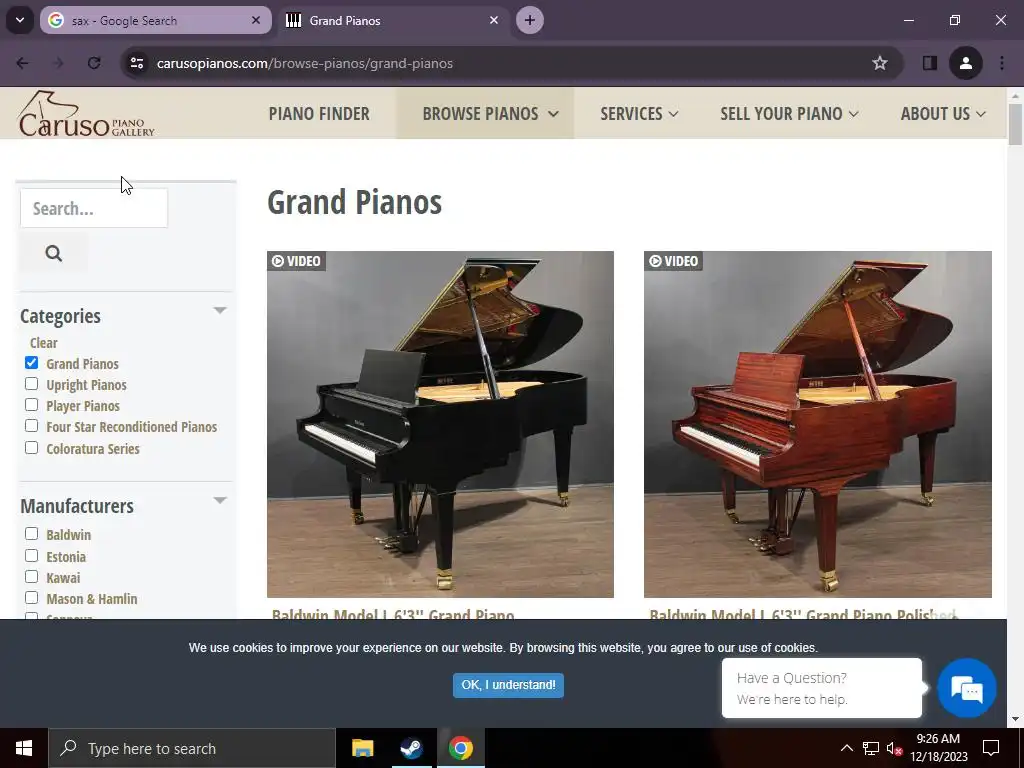The height and width of the screenshot is (768, 1024).
Task: Click VIDEO badge on the mahogany piano
Action: click(x=673, y=261)
